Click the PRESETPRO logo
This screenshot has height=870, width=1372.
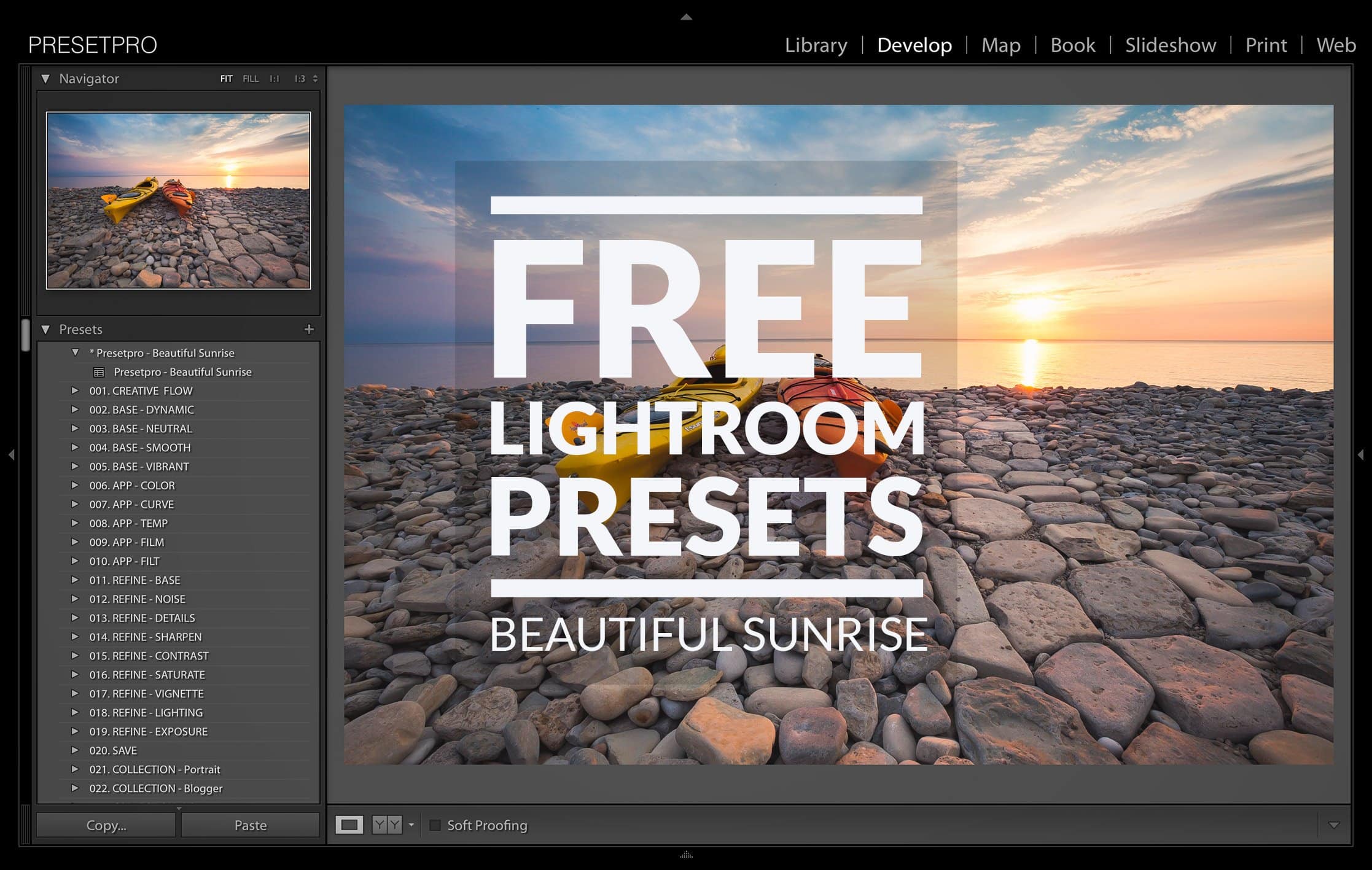[93, 44]
